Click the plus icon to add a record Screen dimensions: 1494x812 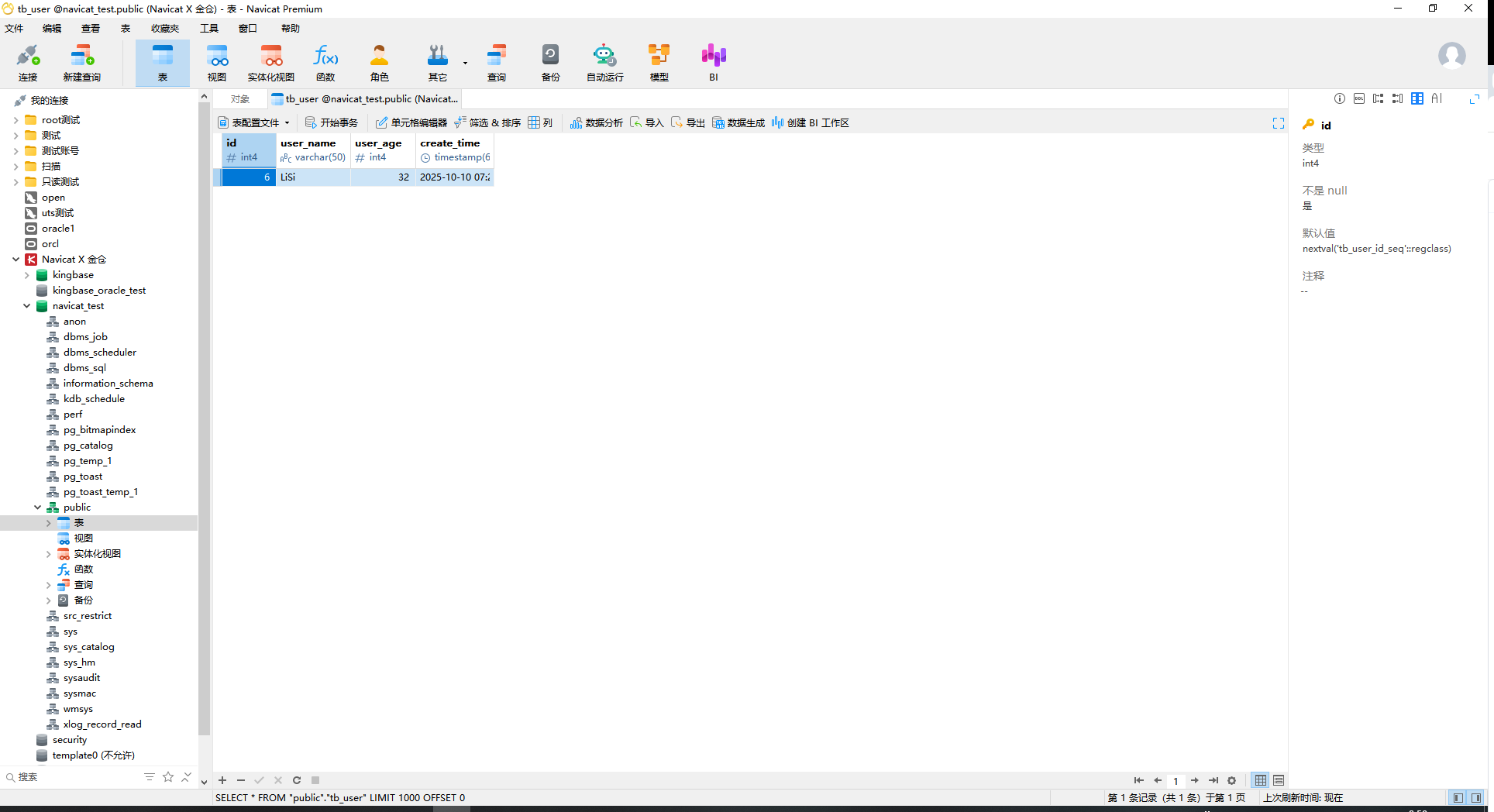coord(222,780)
